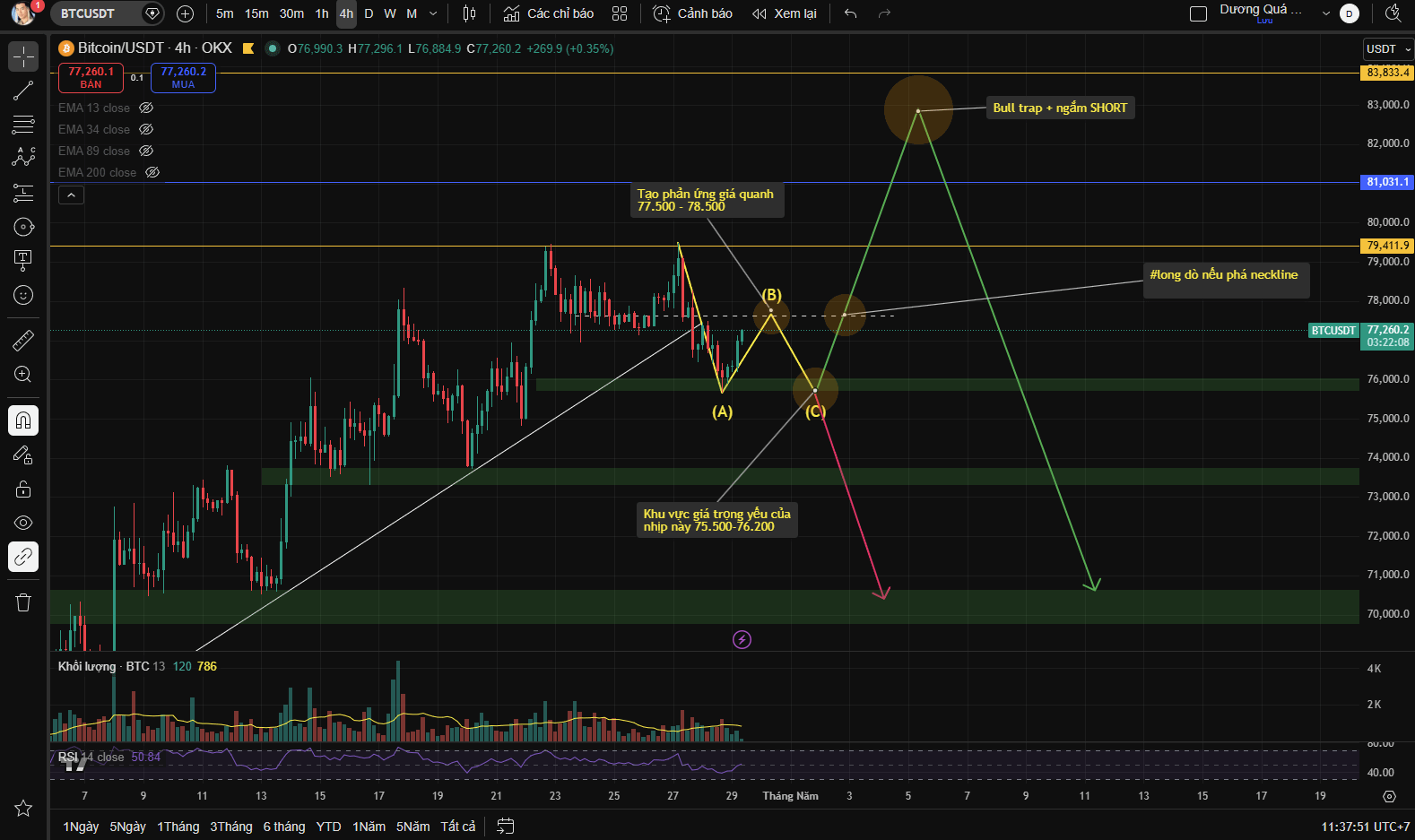
Task: Open chart type candlestick selector
Action: click(469, 13)
